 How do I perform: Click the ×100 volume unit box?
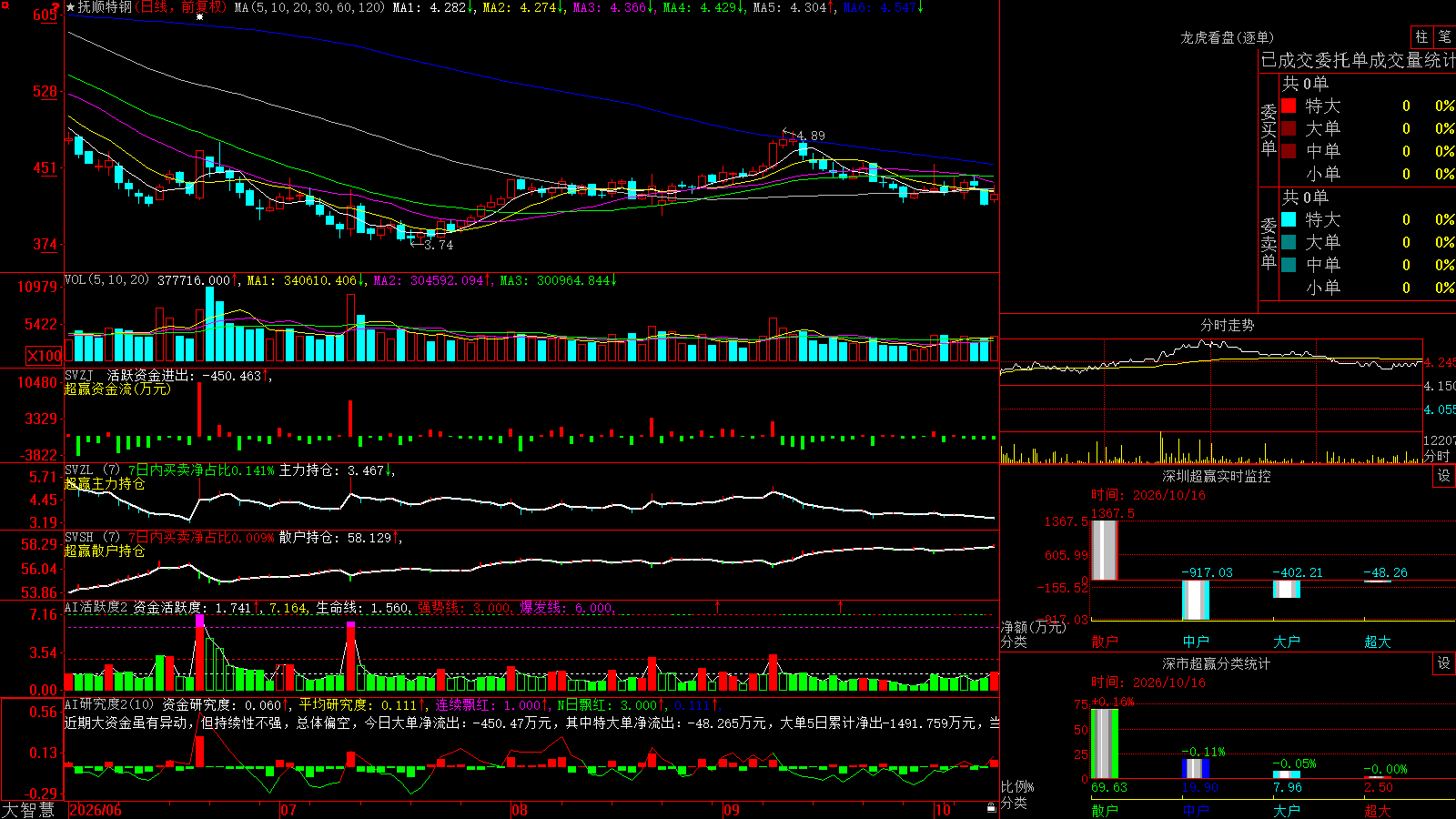click(45, 356)
